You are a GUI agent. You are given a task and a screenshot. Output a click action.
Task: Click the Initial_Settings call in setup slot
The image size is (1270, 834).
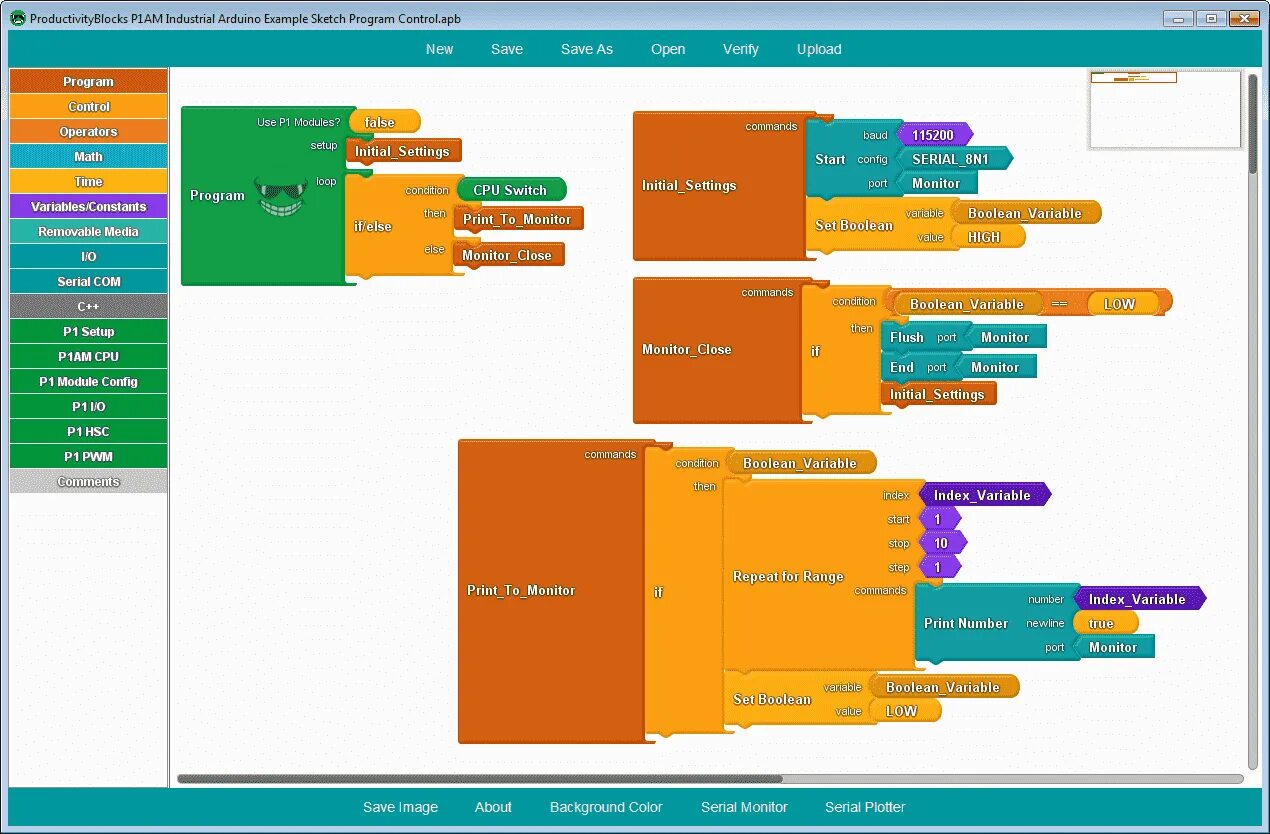pos(402,151)
